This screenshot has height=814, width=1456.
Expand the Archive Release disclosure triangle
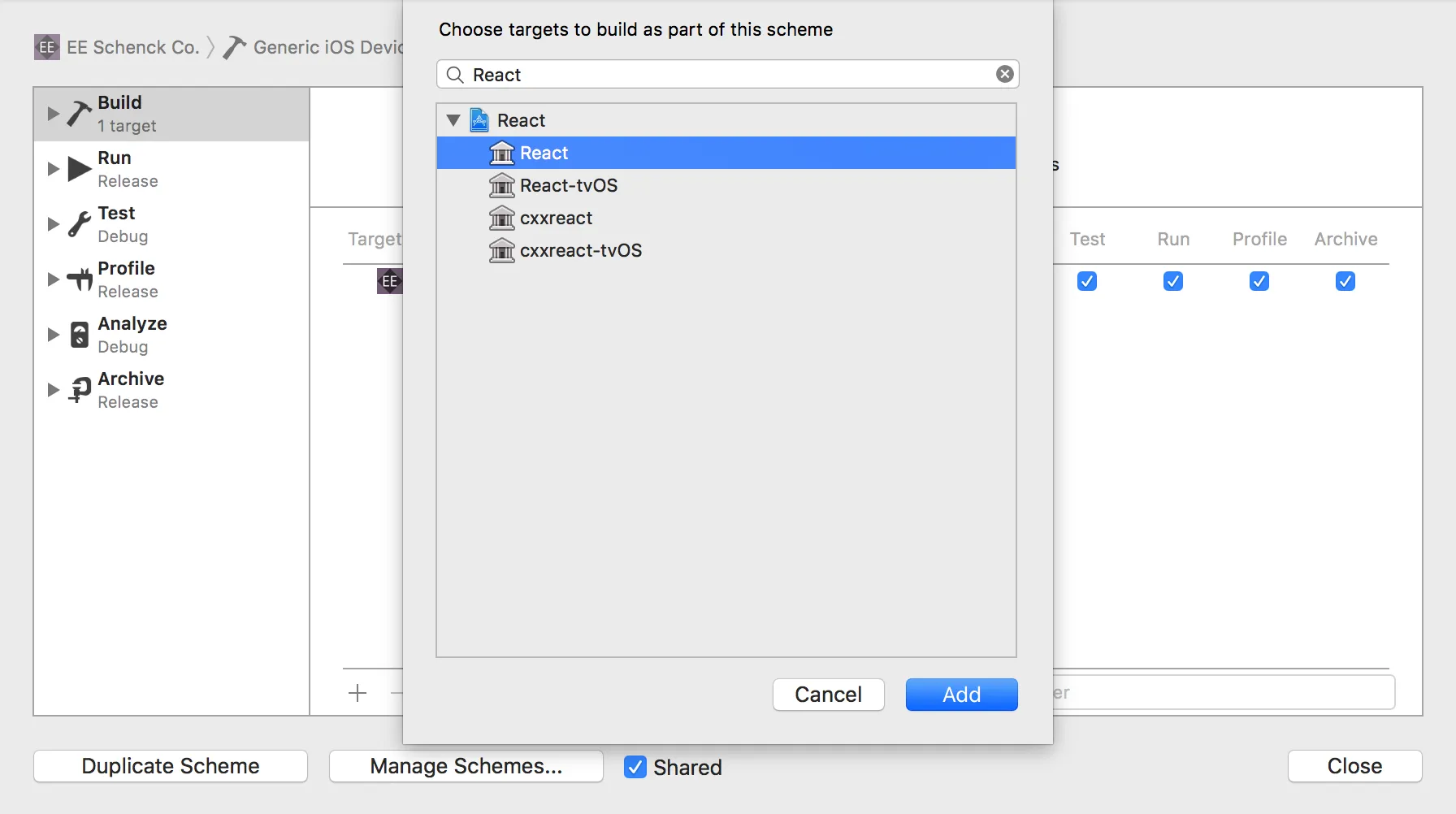coord(53,390)
